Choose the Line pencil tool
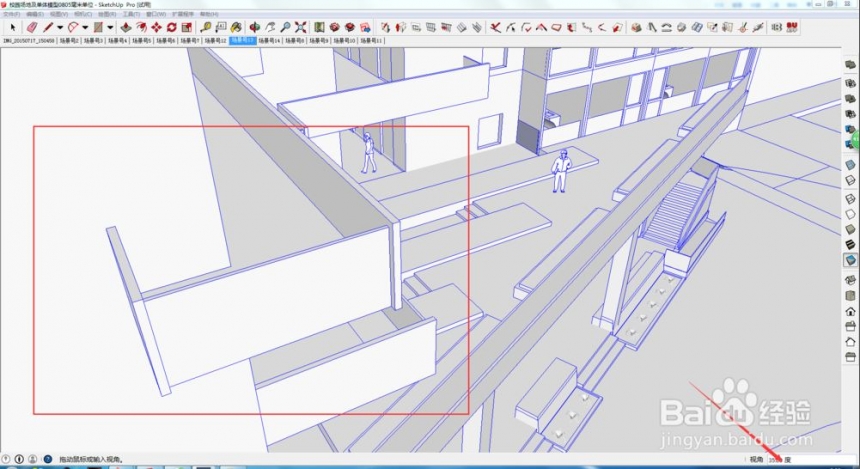 49,27
